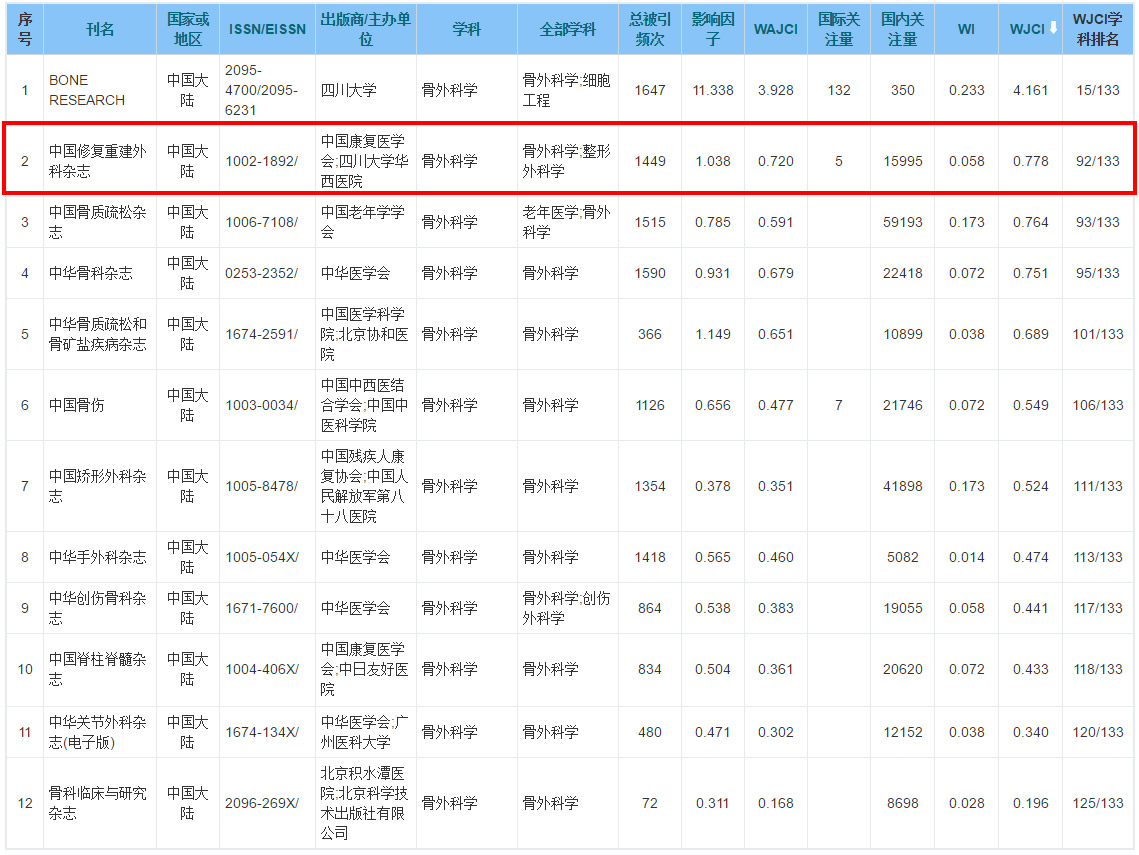Click the 出版商/主办单位 column header
Viewport: 1139px width, 855px height.
[x=366, y=29]
